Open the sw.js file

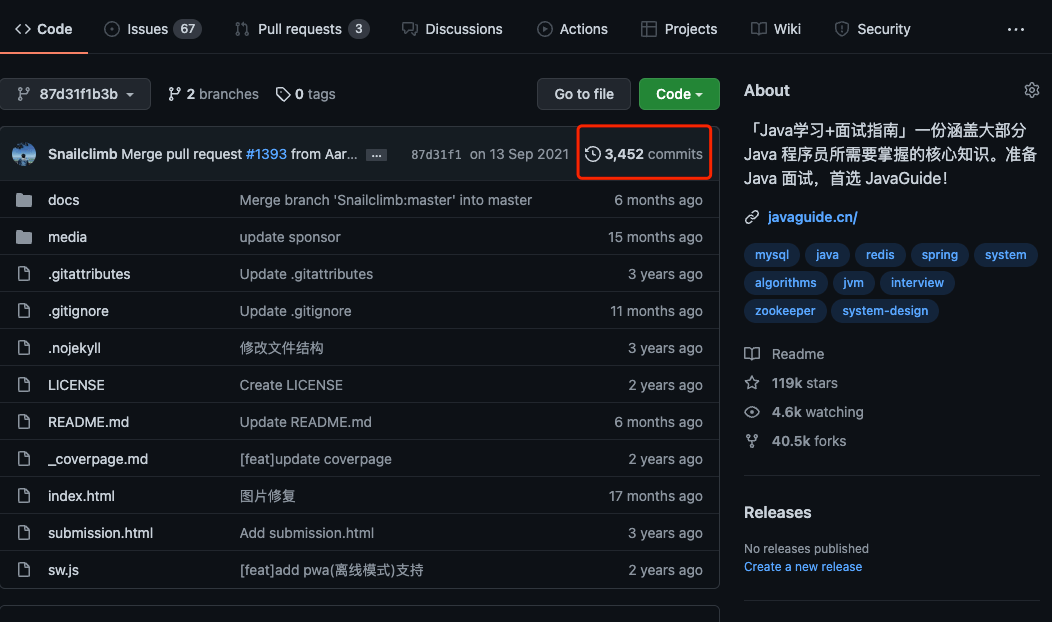64,570
